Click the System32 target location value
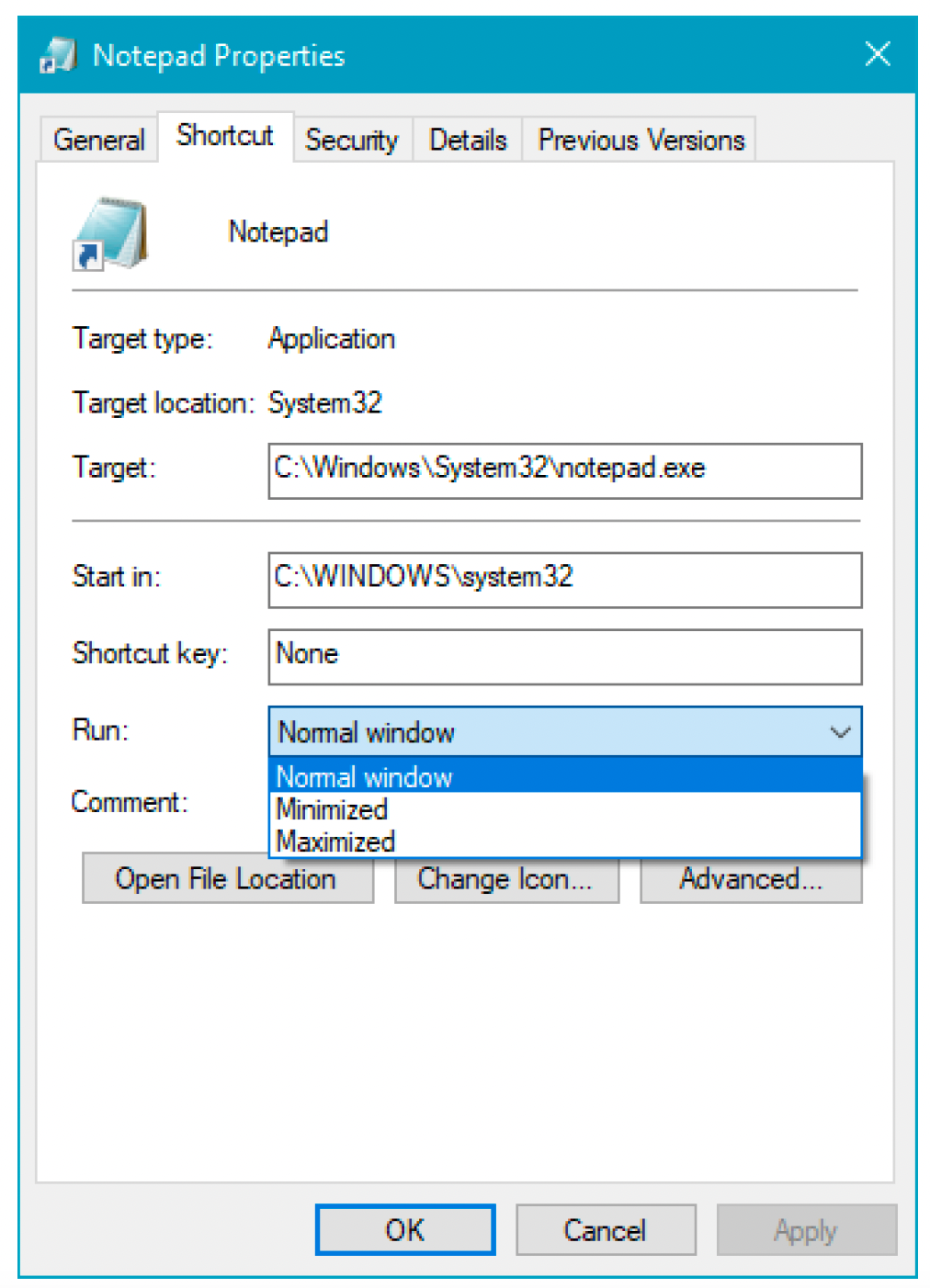The height and width of the screenshot is (1288, 930). [x=325, y=402]
